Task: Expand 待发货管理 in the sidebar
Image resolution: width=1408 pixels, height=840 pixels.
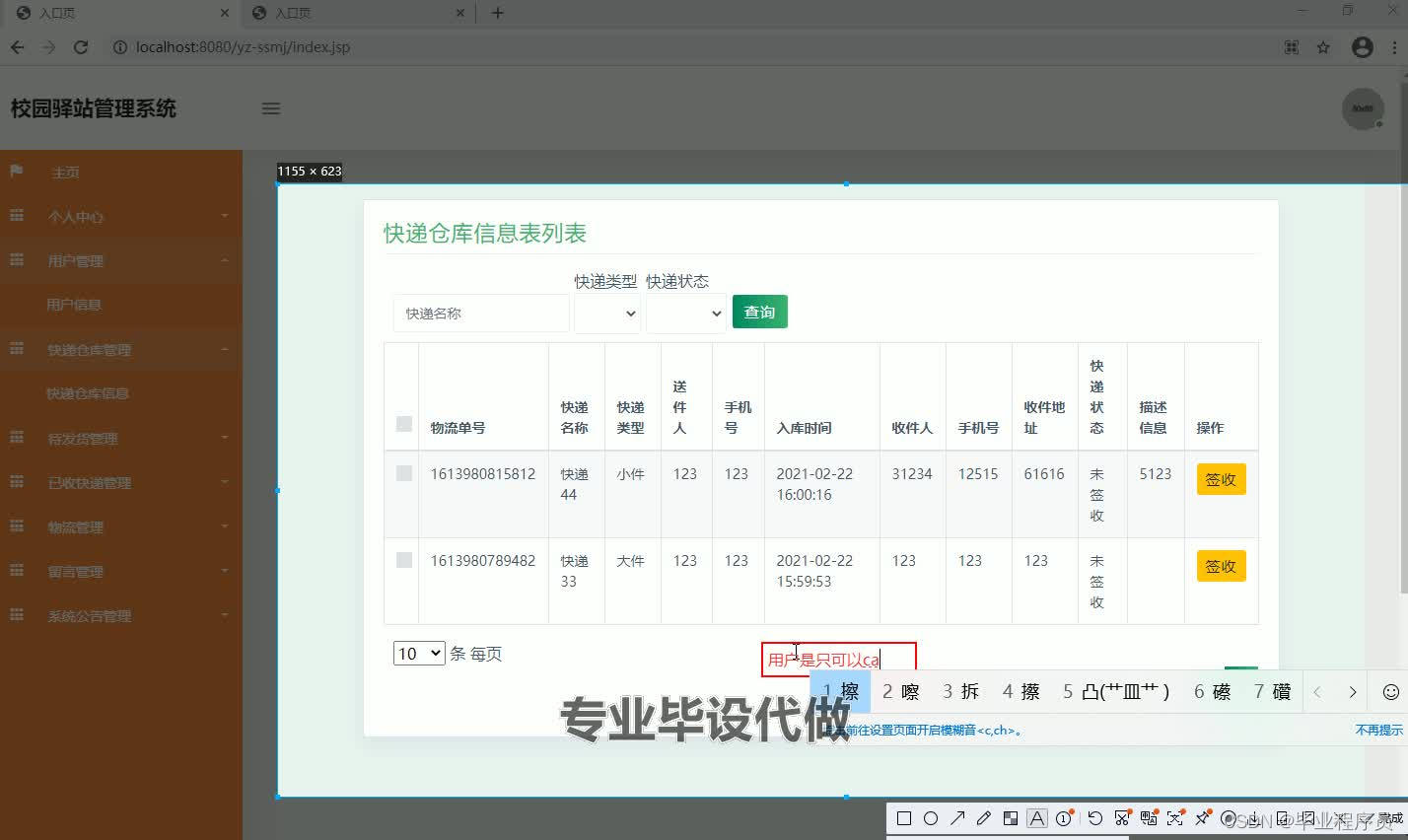Action: point(121,439)
